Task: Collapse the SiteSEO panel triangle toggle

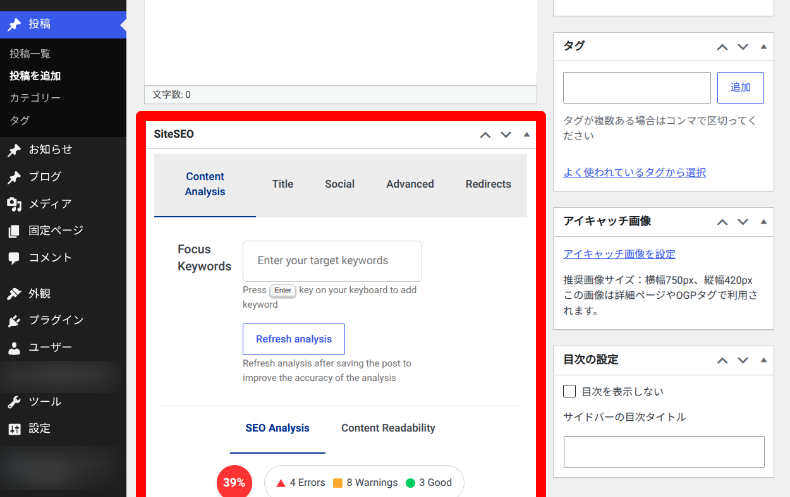Action: coord(526,135)
